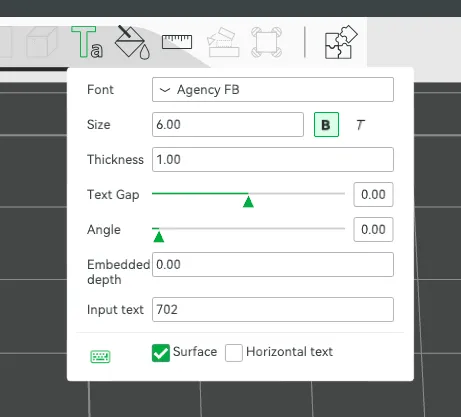
Task: Click the faded cube tool icon
Action: [42, 42]
